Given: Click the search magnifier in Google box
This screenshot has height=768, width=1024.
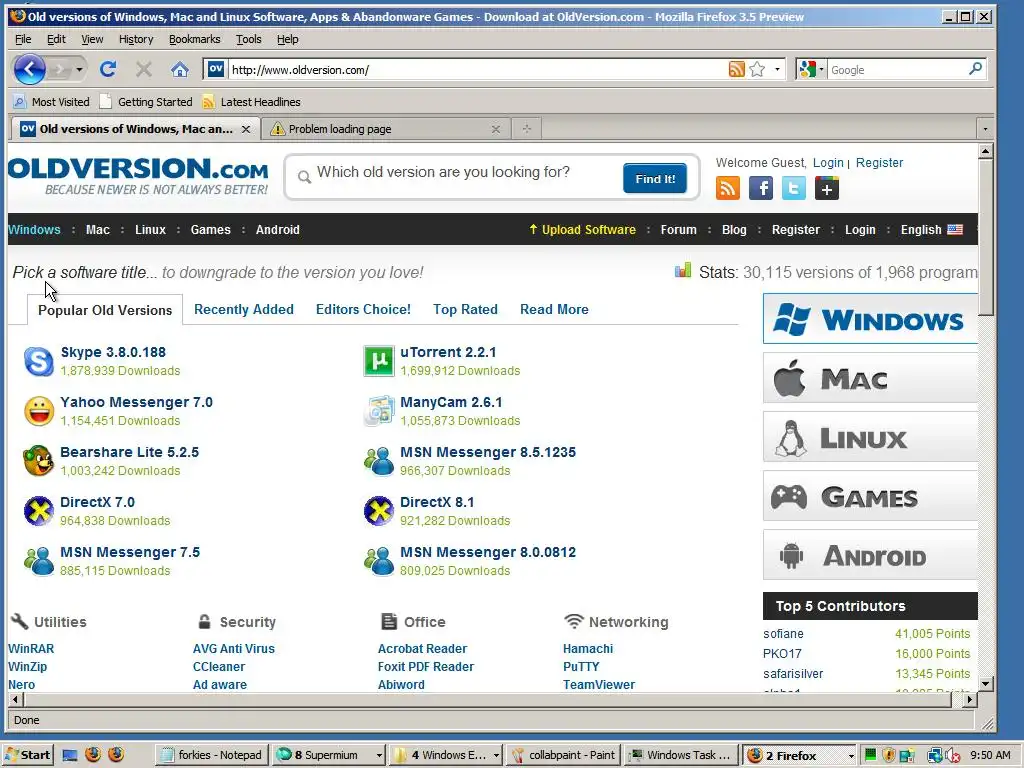Looking at the screenshot, I should (x=975, y=69).
